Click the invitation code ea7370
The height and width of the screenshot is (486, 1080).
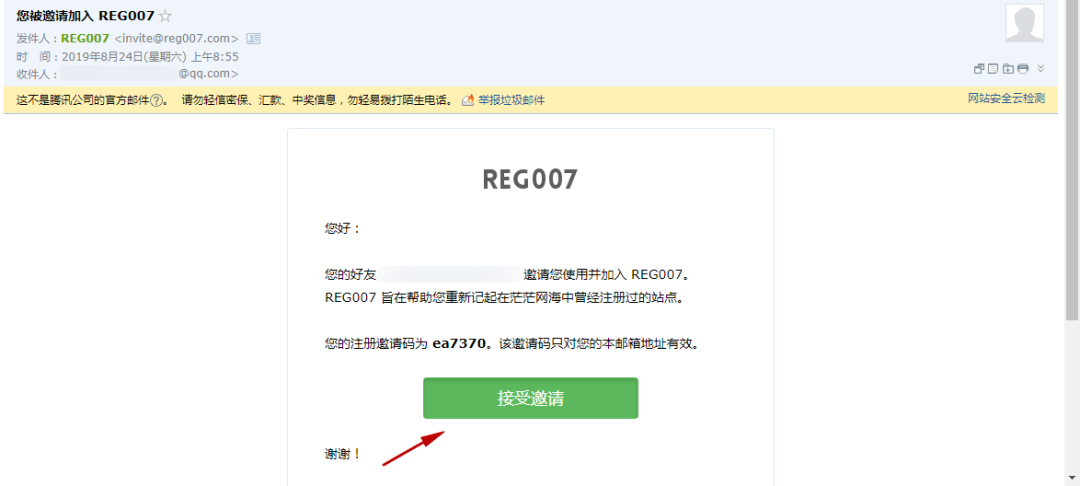click(459, 344)
